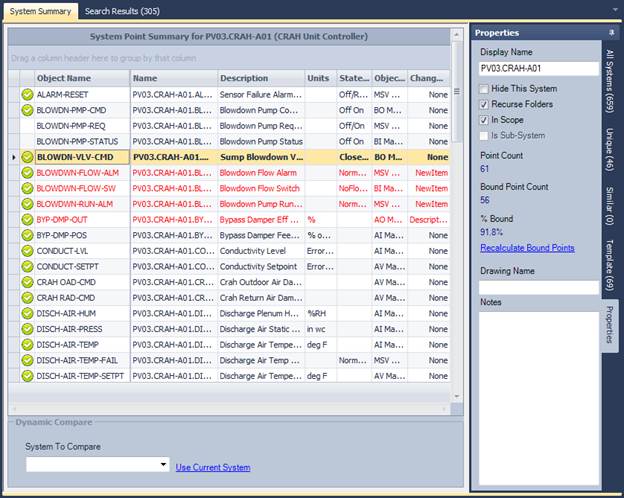Click the Use Current System link

pyautogui.click(x=213, y=467)
